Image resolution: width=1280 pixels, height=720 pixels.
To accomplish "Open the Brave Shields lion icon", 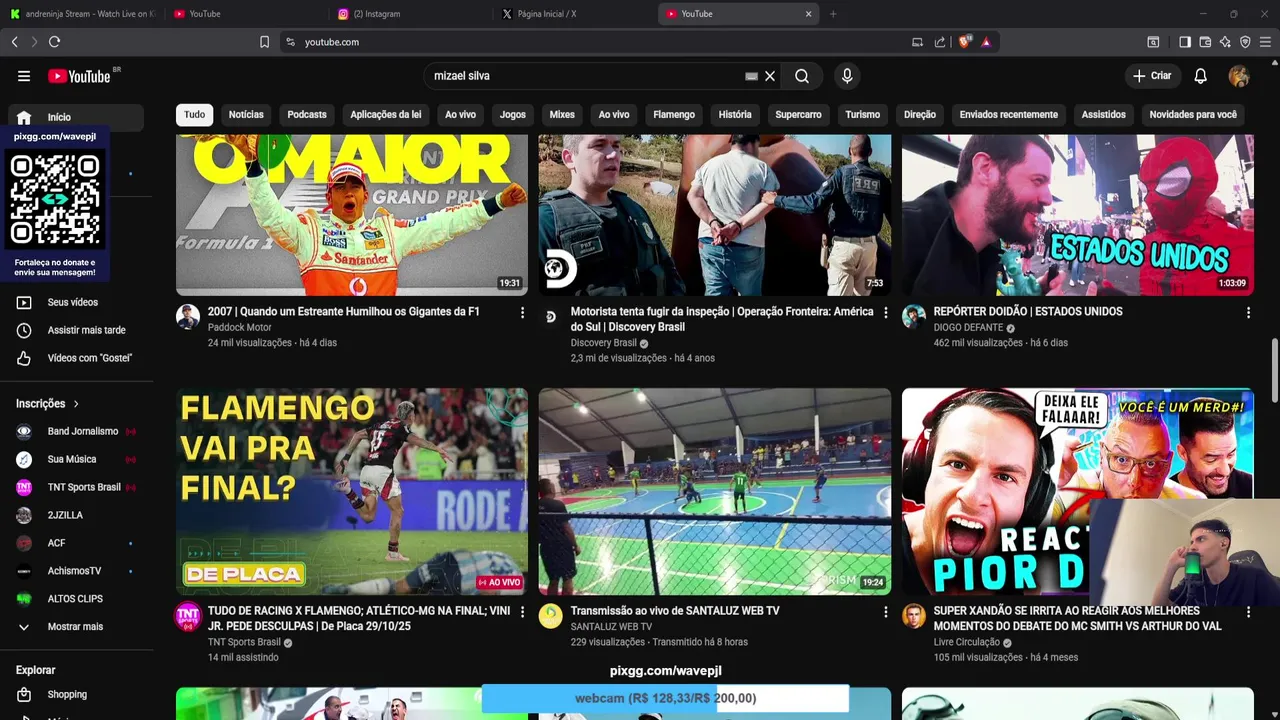I will point(965,42).
